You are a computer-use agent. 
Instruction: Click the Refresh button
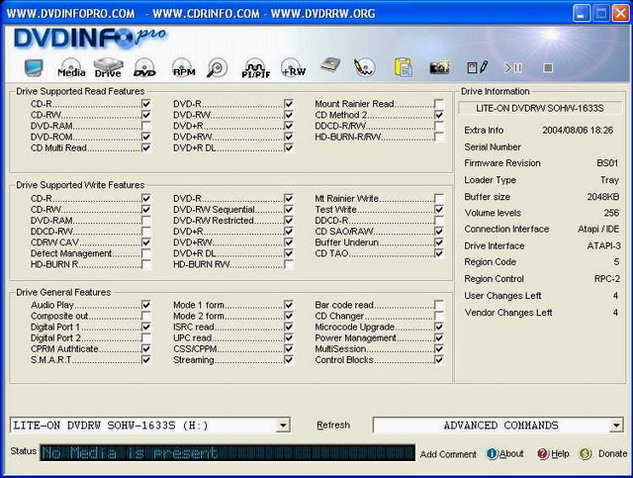point(333,425)
